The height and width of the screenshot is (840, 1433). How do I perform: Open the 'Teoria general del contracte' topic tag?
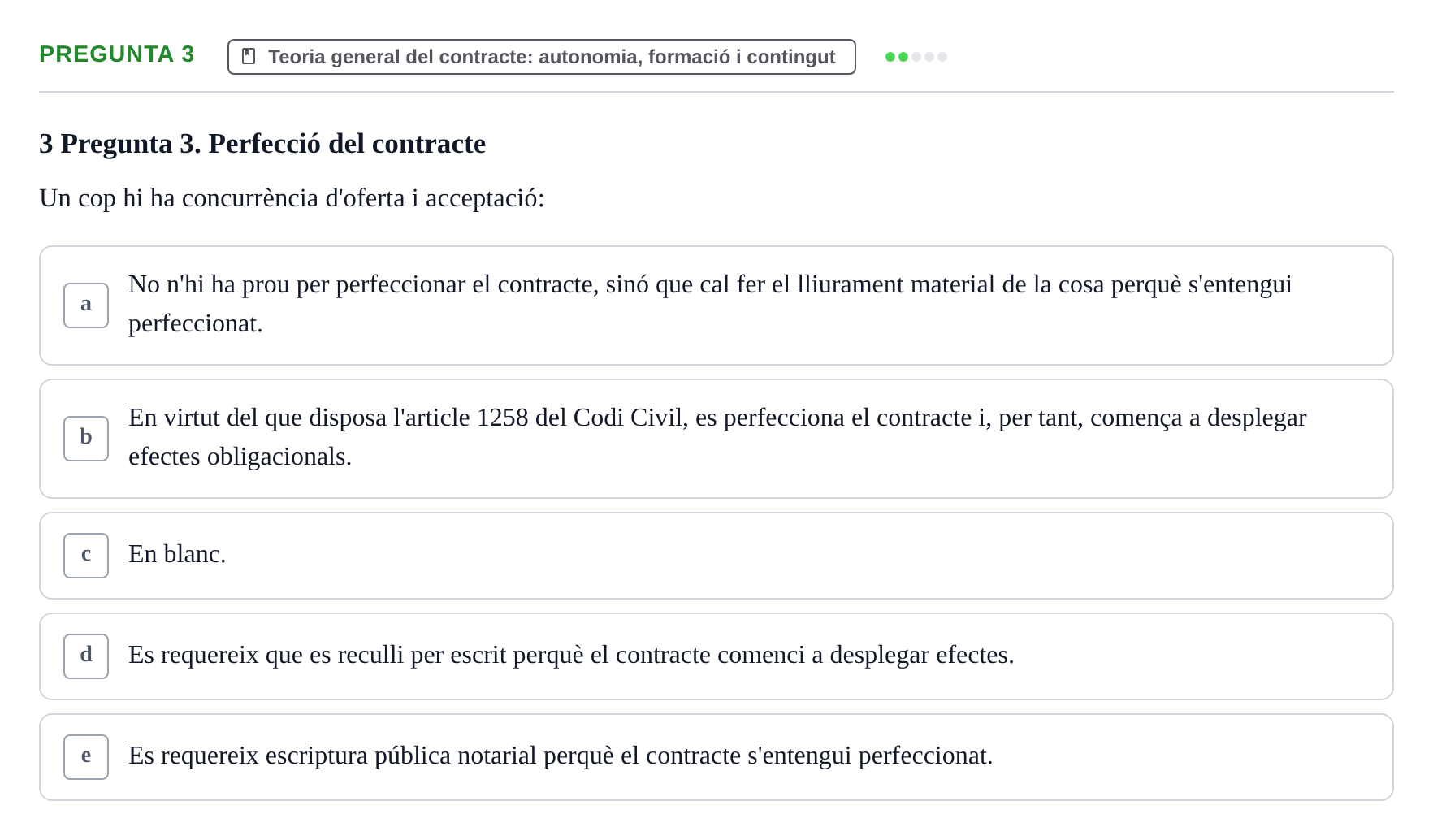pos(542,57)
